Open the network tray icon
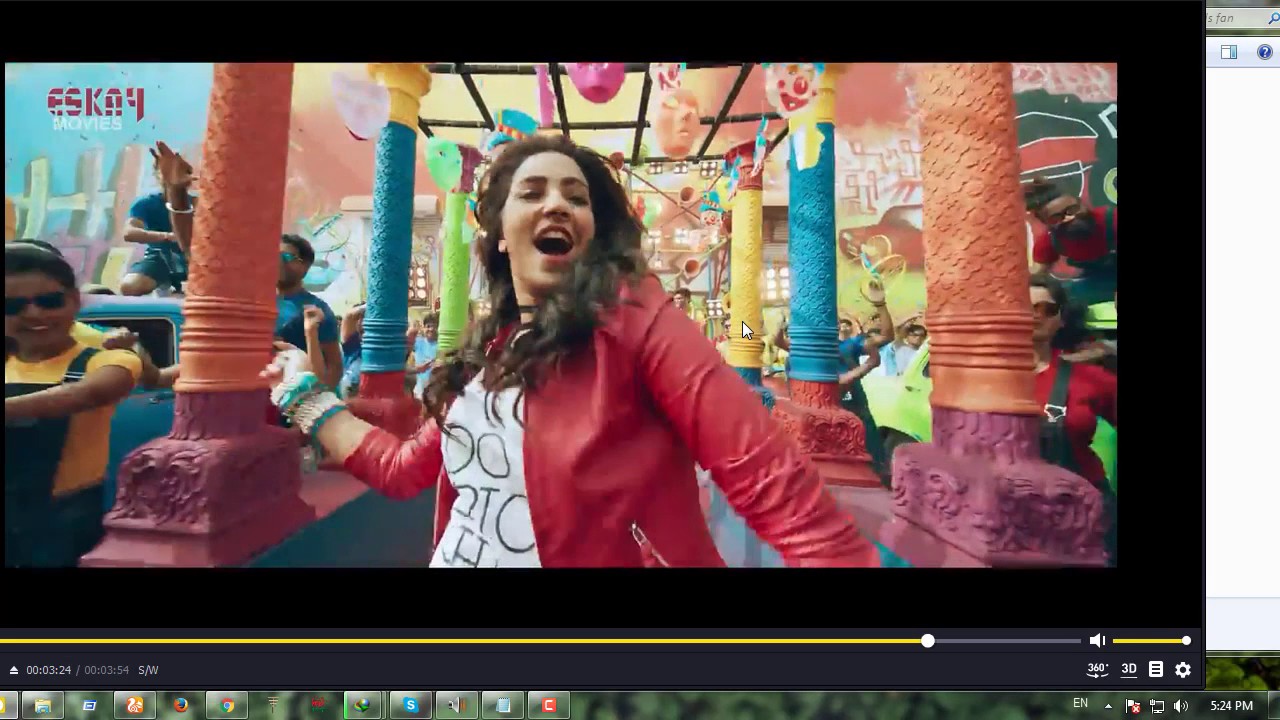The height and width of the screenshot is (720, 1280). tap(1157, 706)
